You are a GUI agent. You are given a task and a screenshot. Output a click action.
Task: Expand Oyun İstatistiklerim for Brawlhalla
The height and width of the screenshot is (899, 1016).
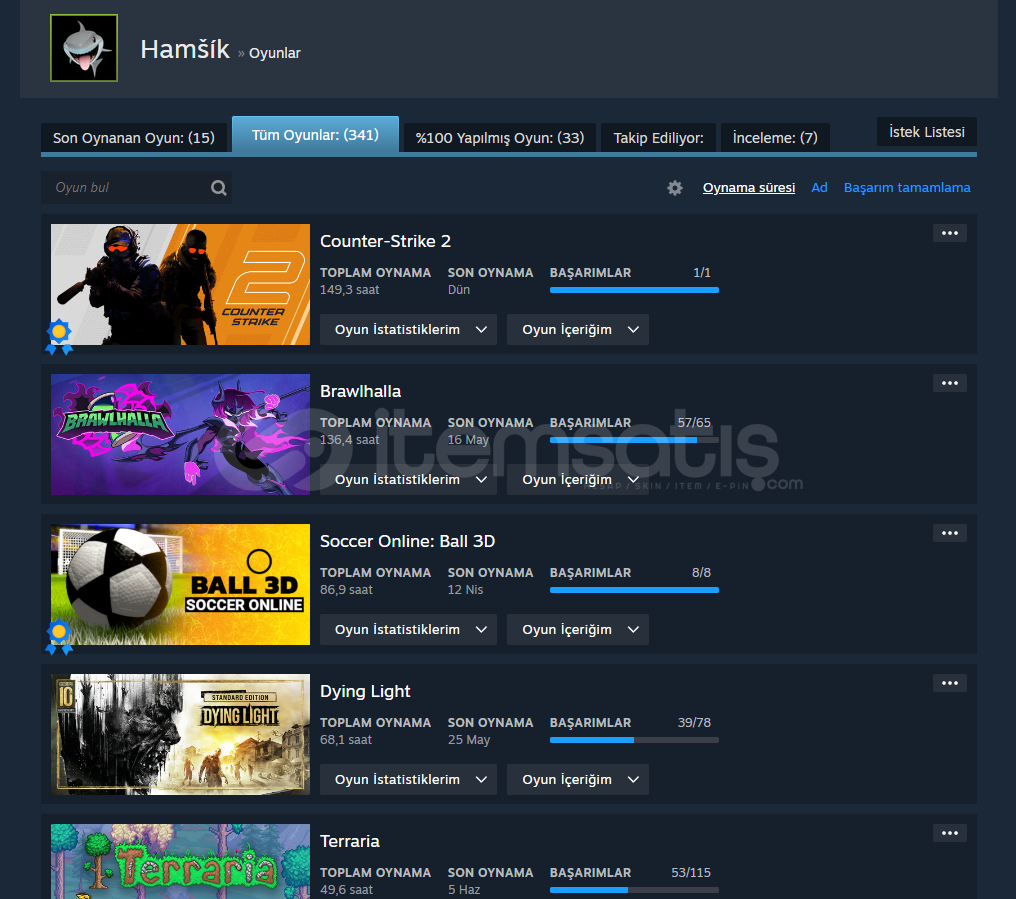click(x=408, y=480)
